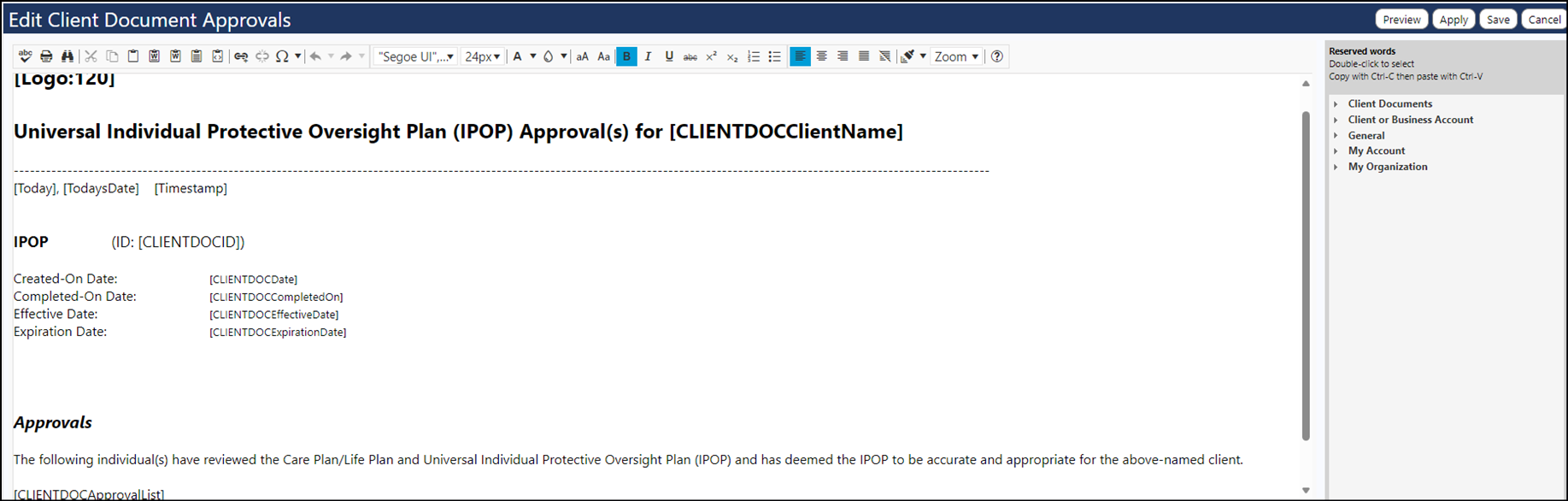This screenshot has height=501, width=1568.
Task: Click the Remove Link icon
Action: tap(262, 56)
